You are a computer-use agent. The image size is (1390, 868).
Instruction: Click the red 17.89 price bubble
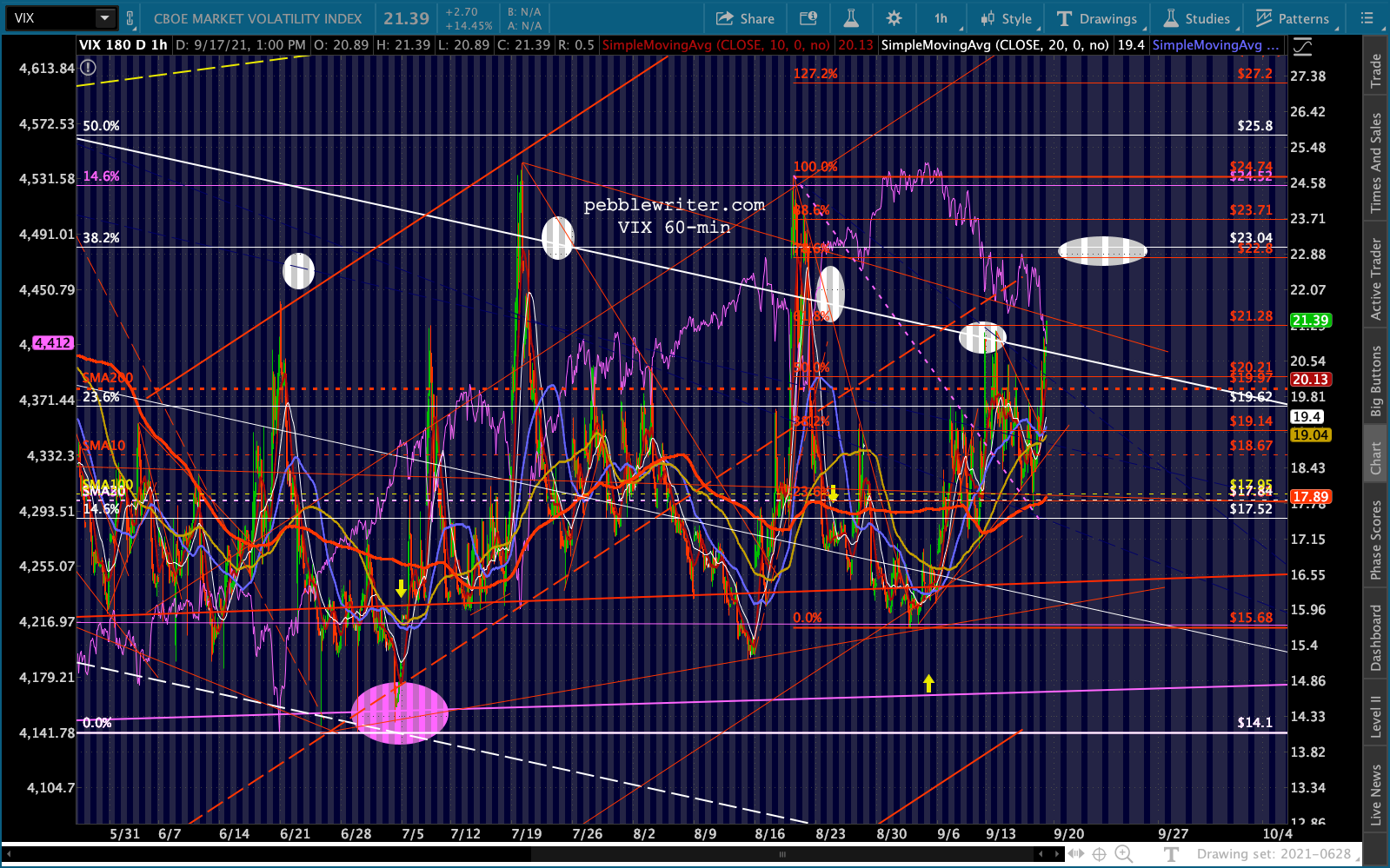point(1310,497)
